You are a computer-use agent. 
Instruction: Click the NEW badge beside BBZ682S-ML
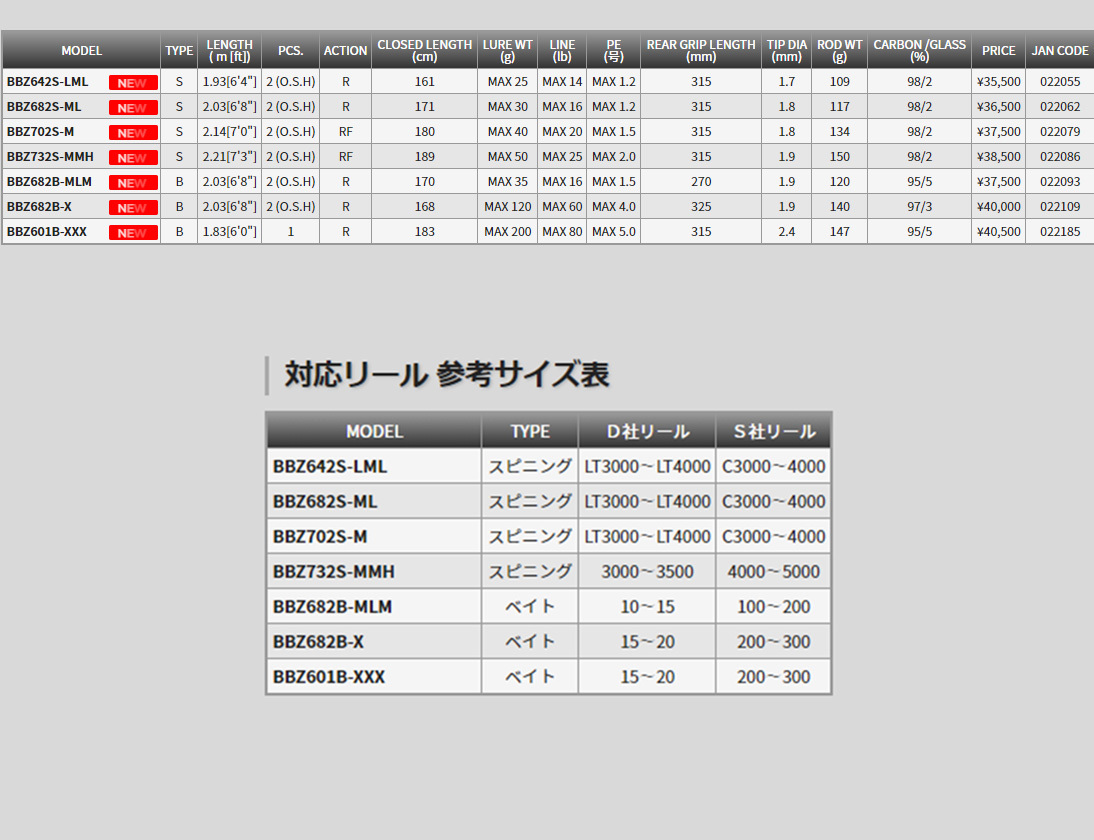click(133, 108)
